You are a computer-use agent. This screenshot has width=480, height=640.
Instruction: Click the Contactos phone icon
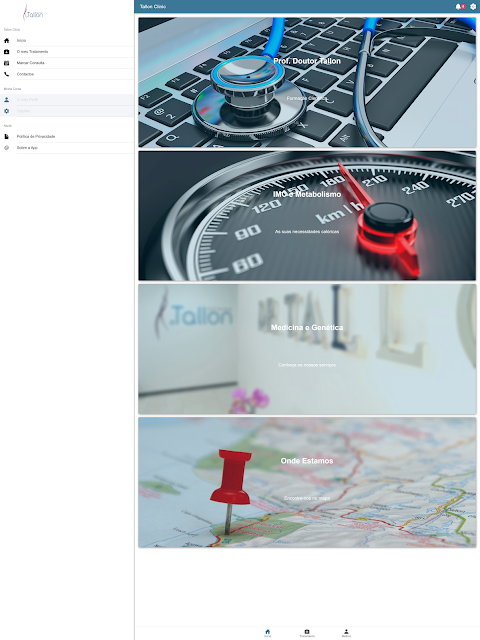(7, 74)
